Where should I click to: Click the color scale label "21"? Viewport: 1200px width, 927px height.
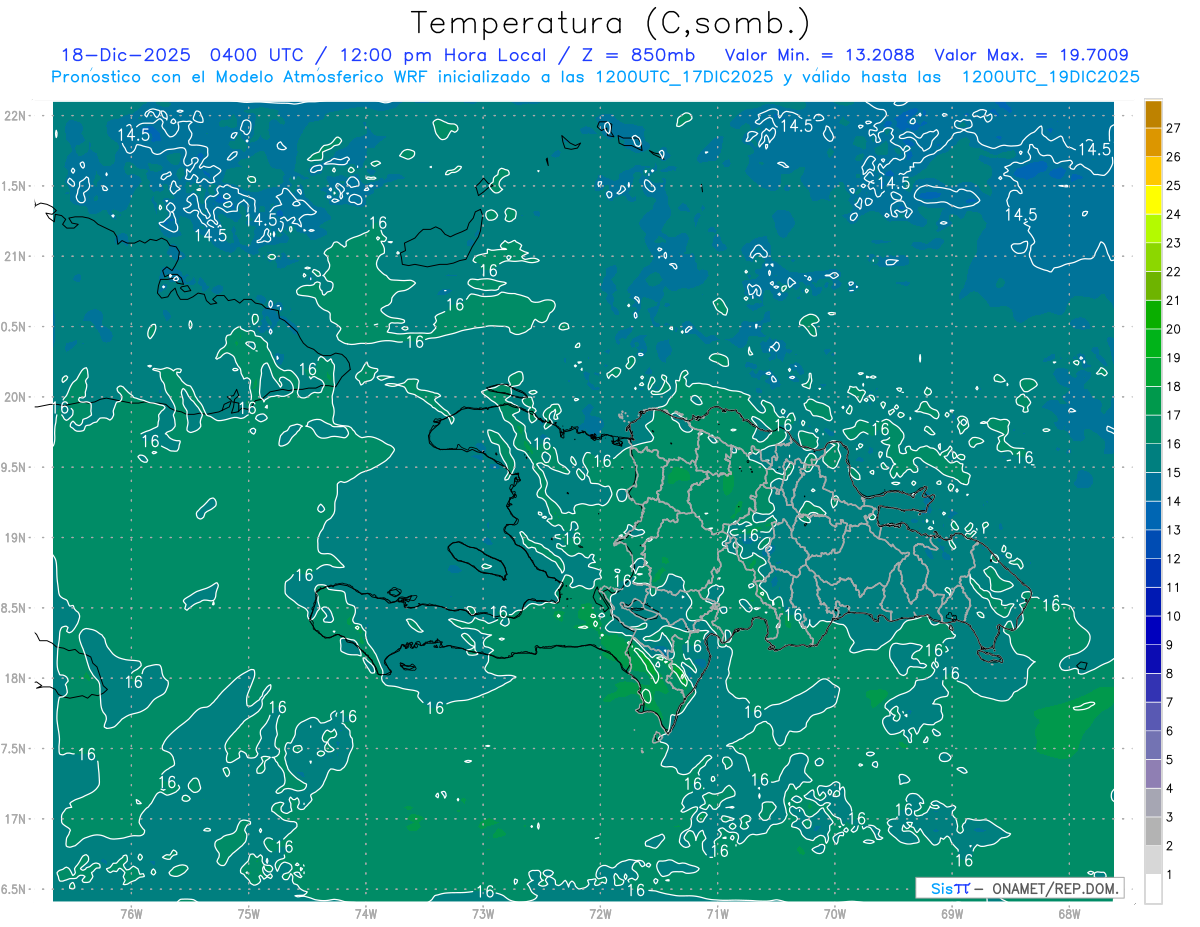click(1174, 300)
